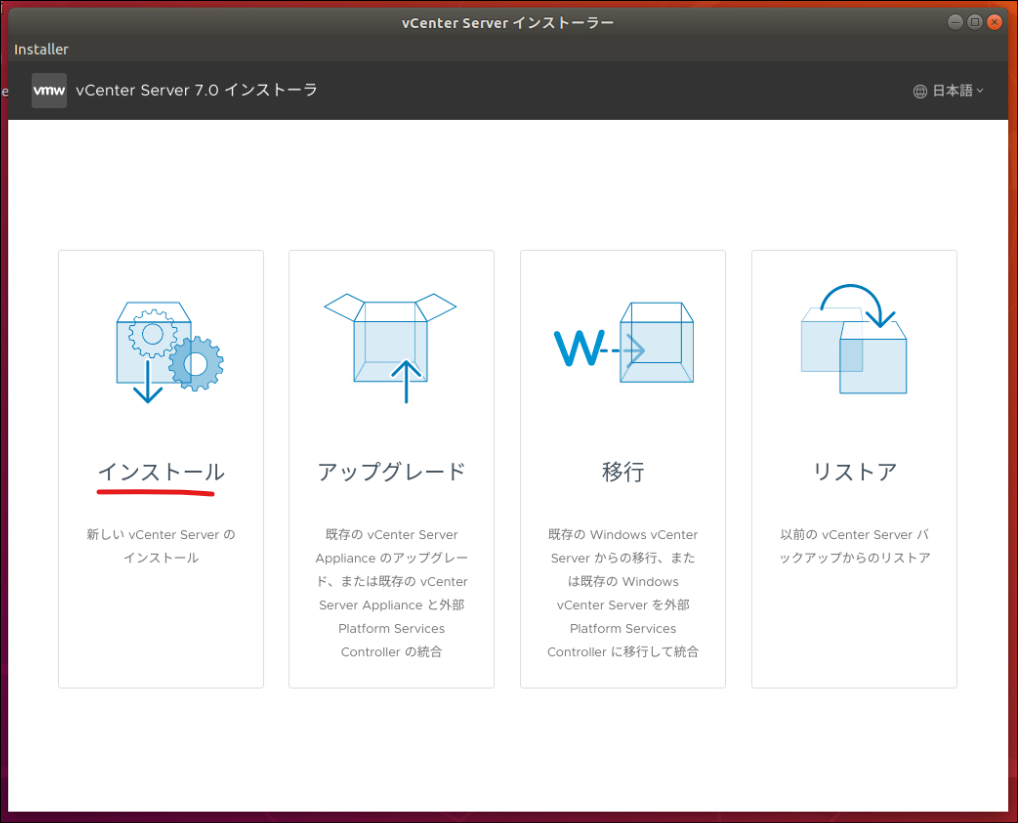Maximize the vCenter Server installer window

tap(975, 22)
